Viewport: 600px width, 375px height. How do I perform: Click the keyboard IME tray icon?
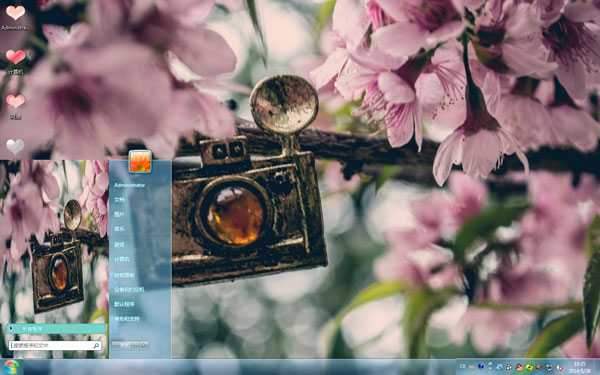click(x=472, y=367)
